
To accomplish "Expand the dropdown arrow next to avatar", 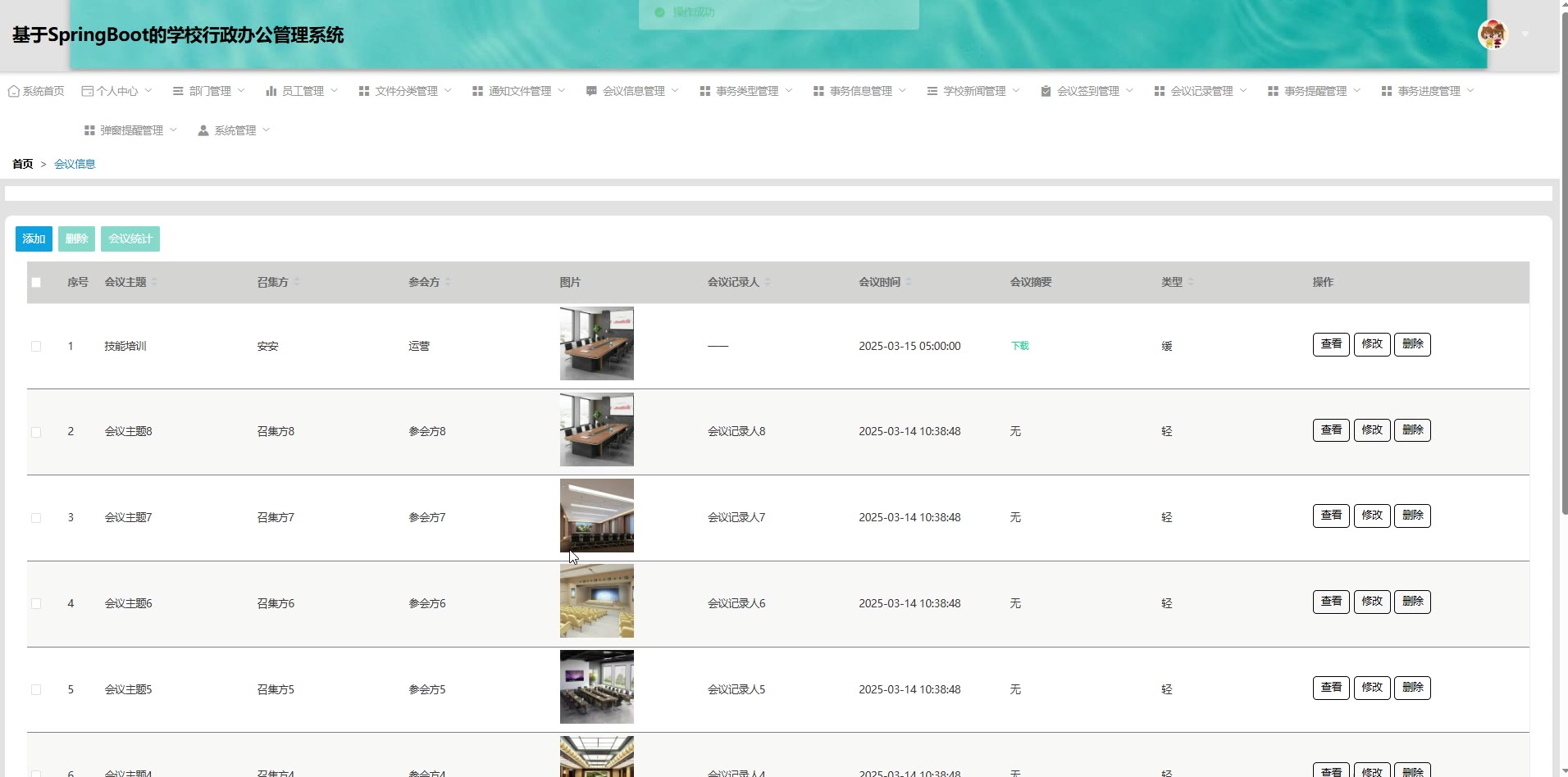I will coord(1525,34).
